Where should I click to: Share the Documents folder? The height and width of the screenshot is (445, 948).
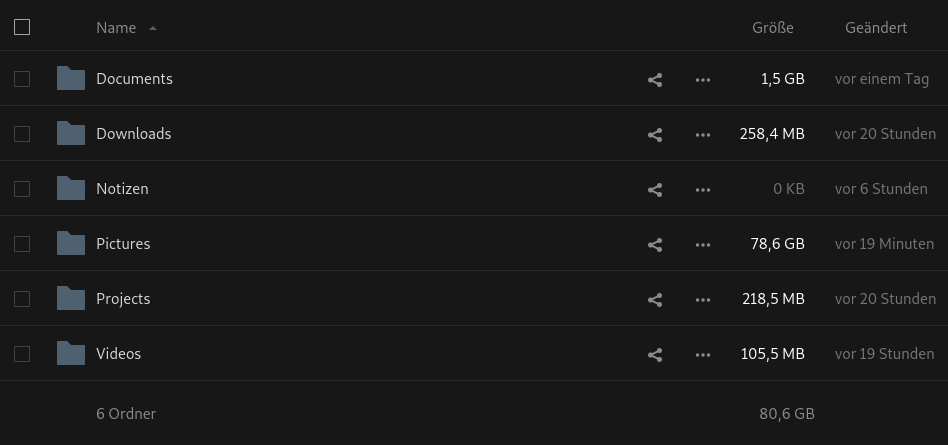[655, 80]
